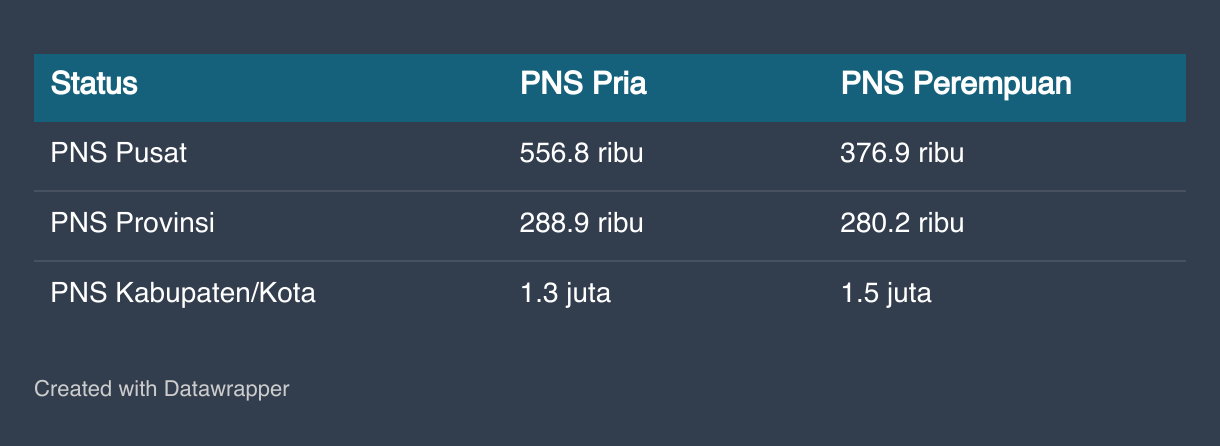1220x446 pixels.
Task: Click the word Kabupaten/Kota in last row
Action: (x=216, y=293)
